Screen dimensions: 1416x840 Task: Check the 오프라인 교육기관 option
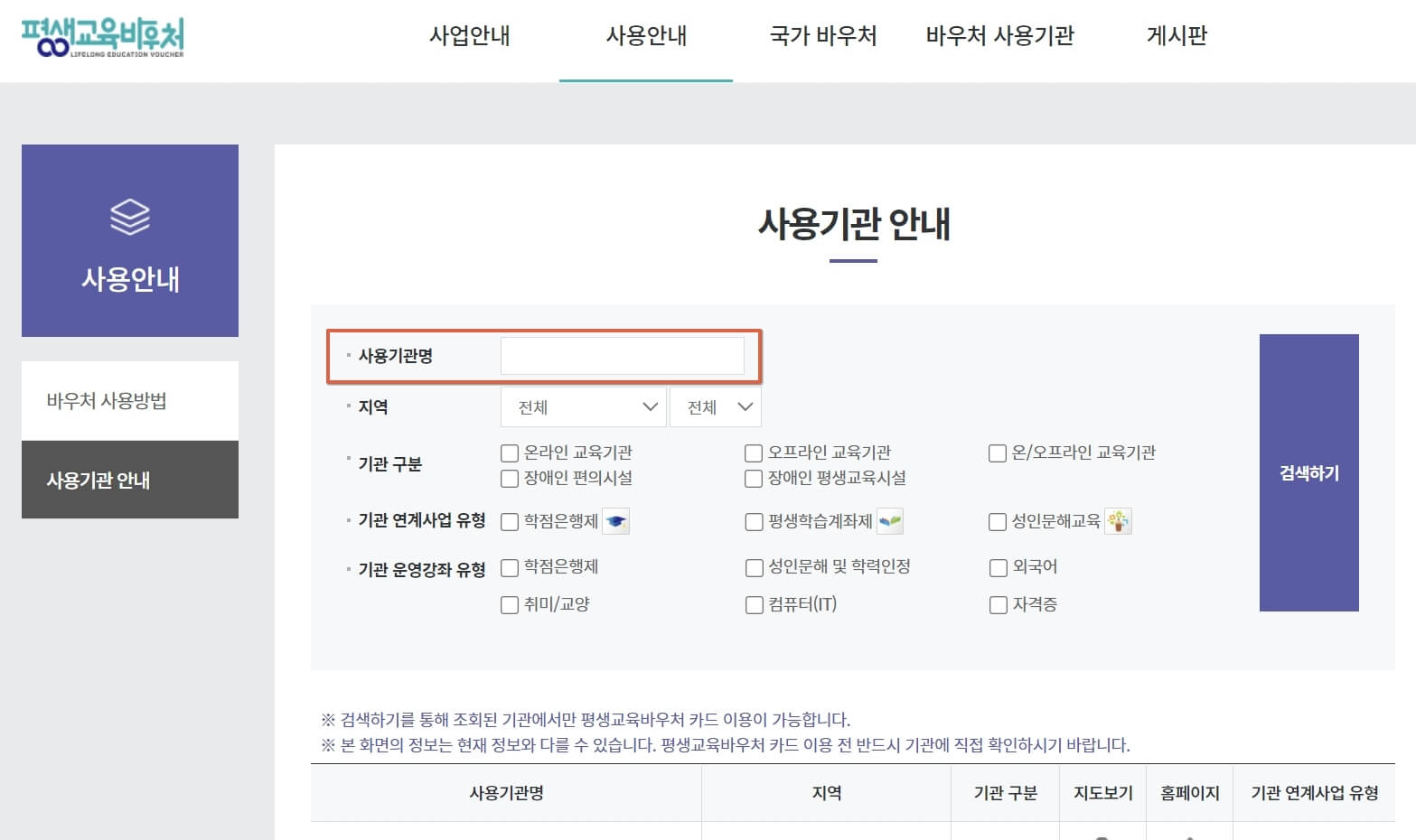pos(754,453)
